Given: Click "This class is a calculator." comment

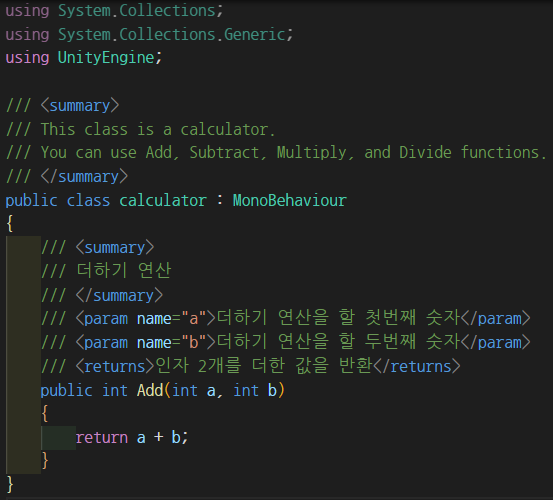Looking at the screenshot, I should pos(158,129).
